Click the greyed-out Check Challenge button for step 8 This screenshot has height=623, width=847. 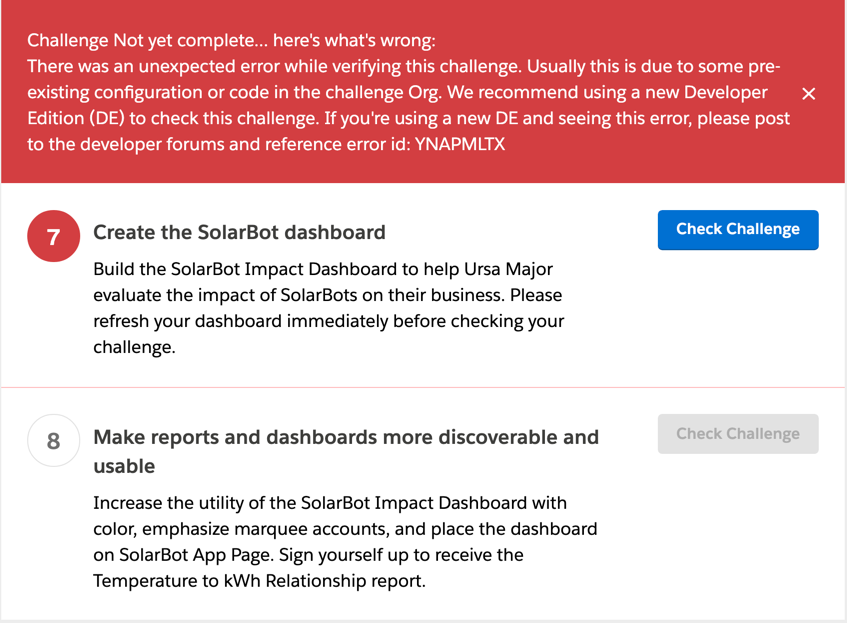pos(738,434)
